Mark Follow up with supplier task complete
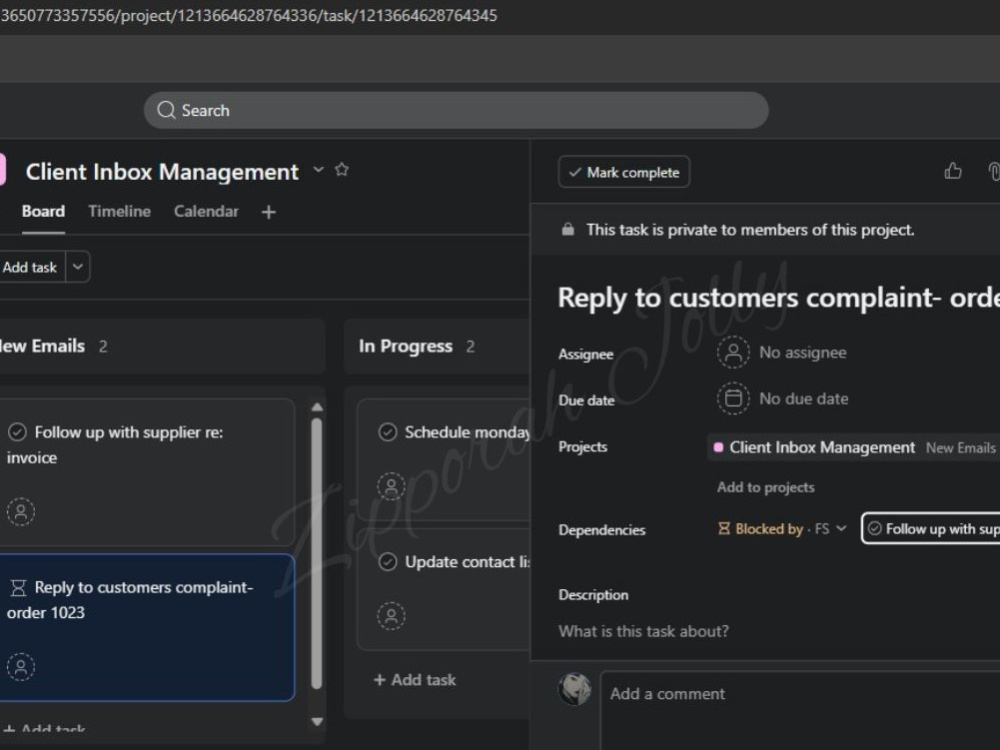Image resolution: width=1000 pixels, height=750 pixels. (x=17, y=432)
